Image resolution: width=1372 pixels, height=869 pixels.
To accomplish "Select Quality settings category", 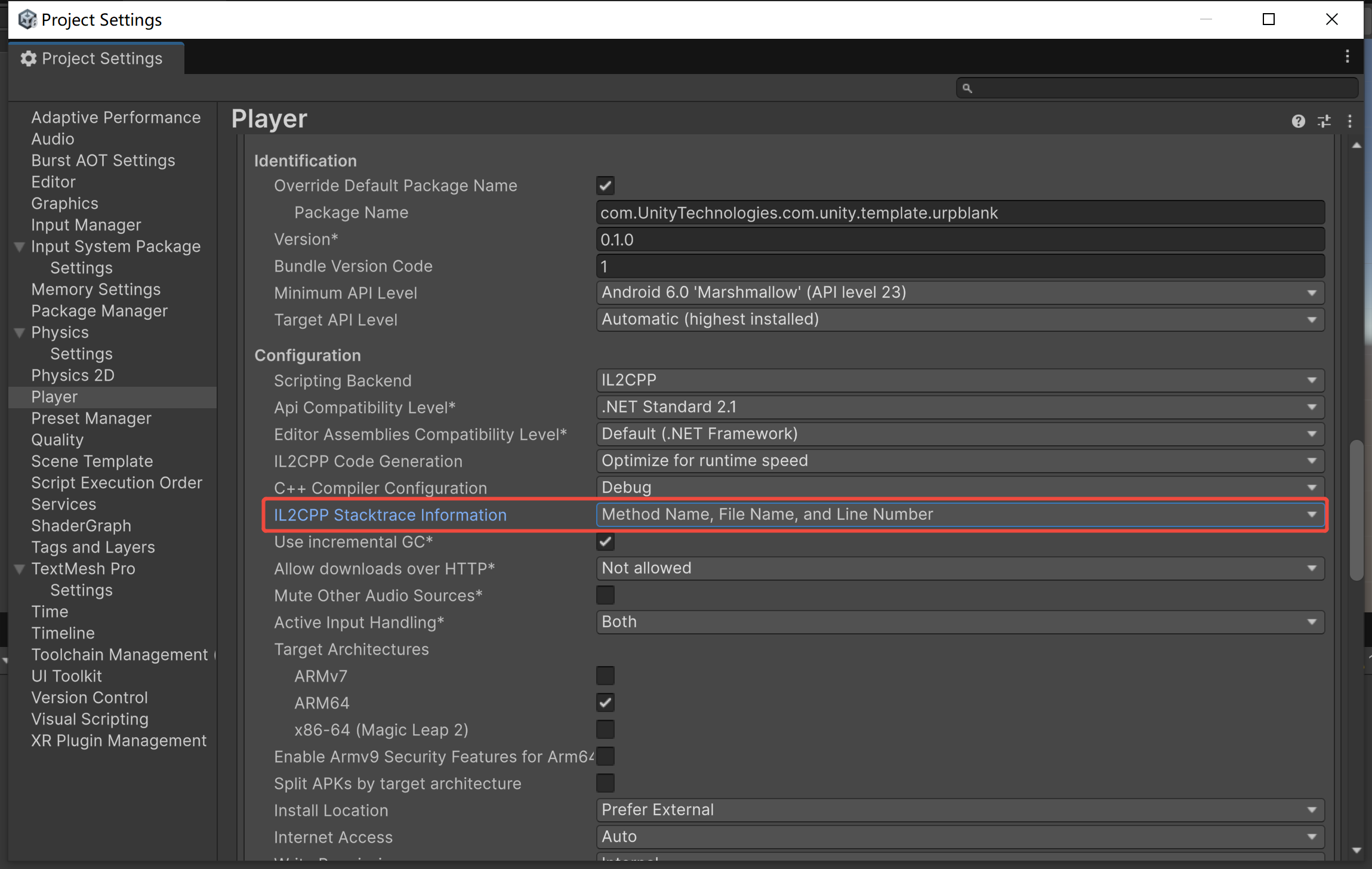I will point(57,440).
